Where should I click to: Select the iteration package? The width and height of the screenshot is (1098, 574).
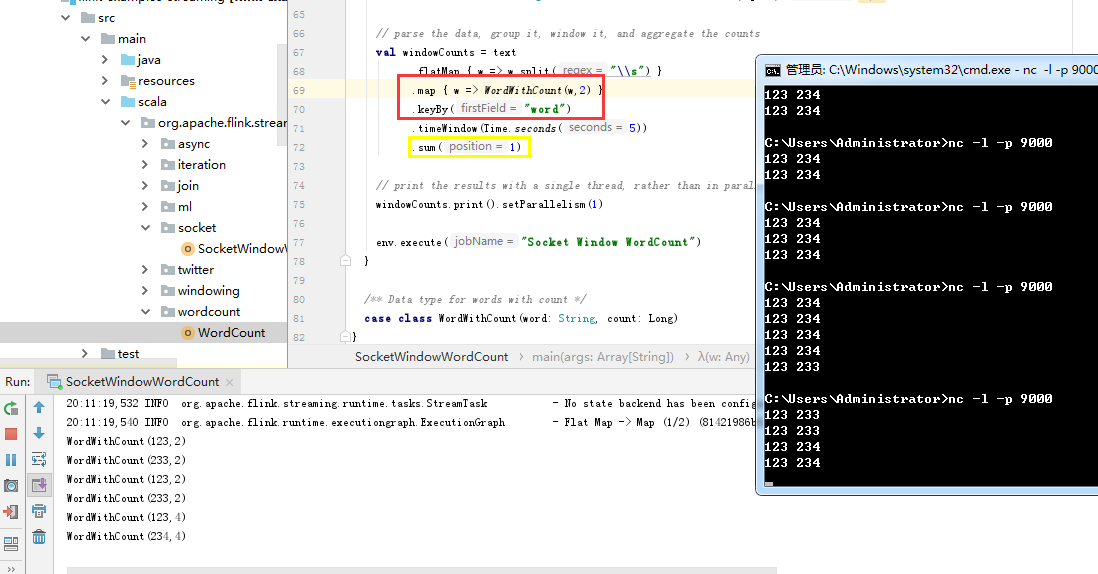(202, 164)
